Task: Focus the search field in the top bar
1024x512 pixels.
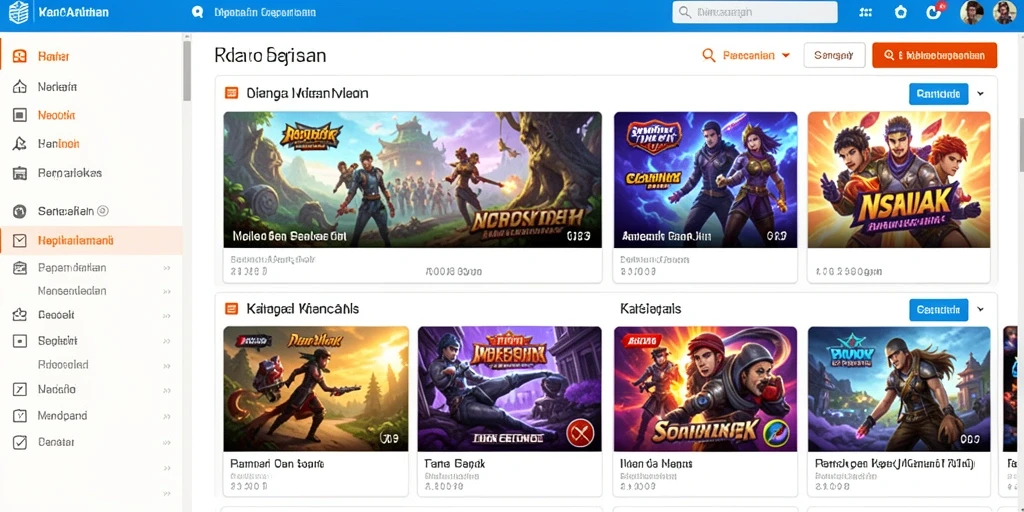Action: [x=755, y=12]
